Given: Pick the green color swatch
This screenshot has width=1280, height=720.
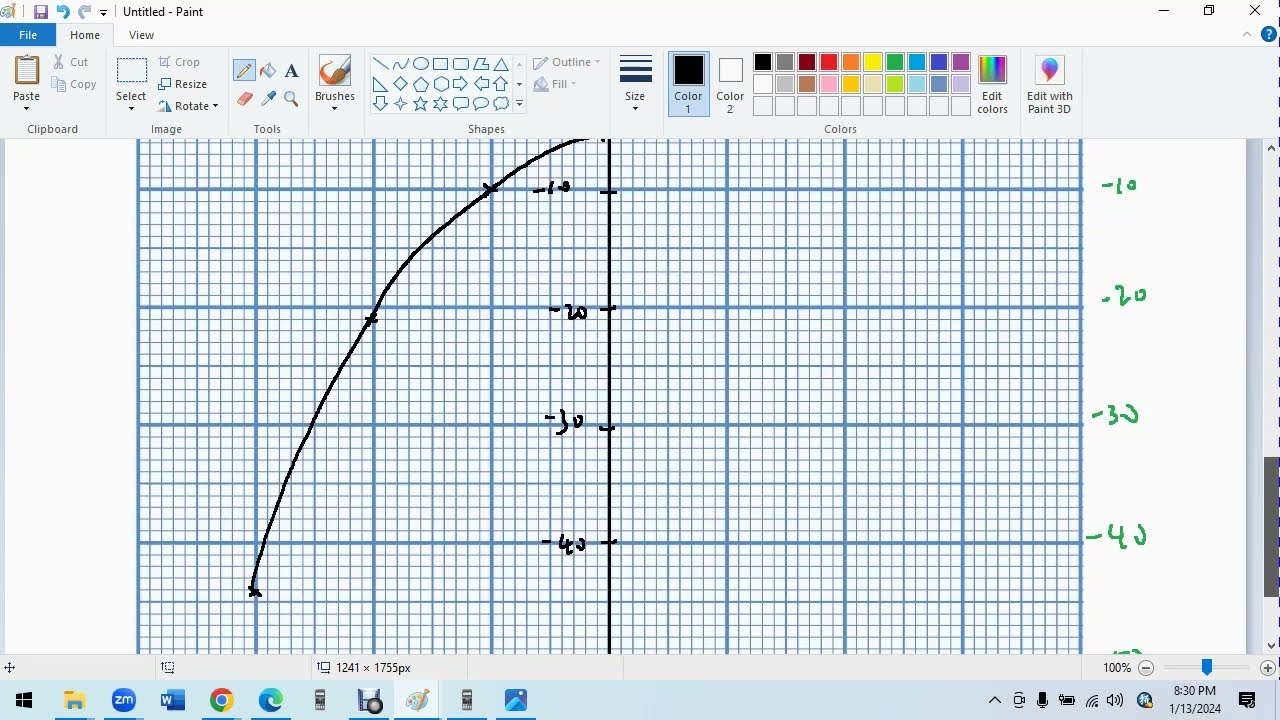Looking at the screenshot, I should coord(895,63).
